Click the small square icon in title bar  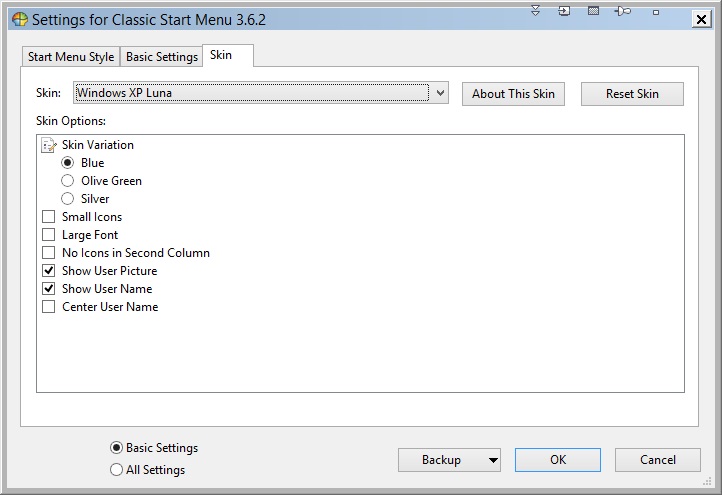pos(656,12)
